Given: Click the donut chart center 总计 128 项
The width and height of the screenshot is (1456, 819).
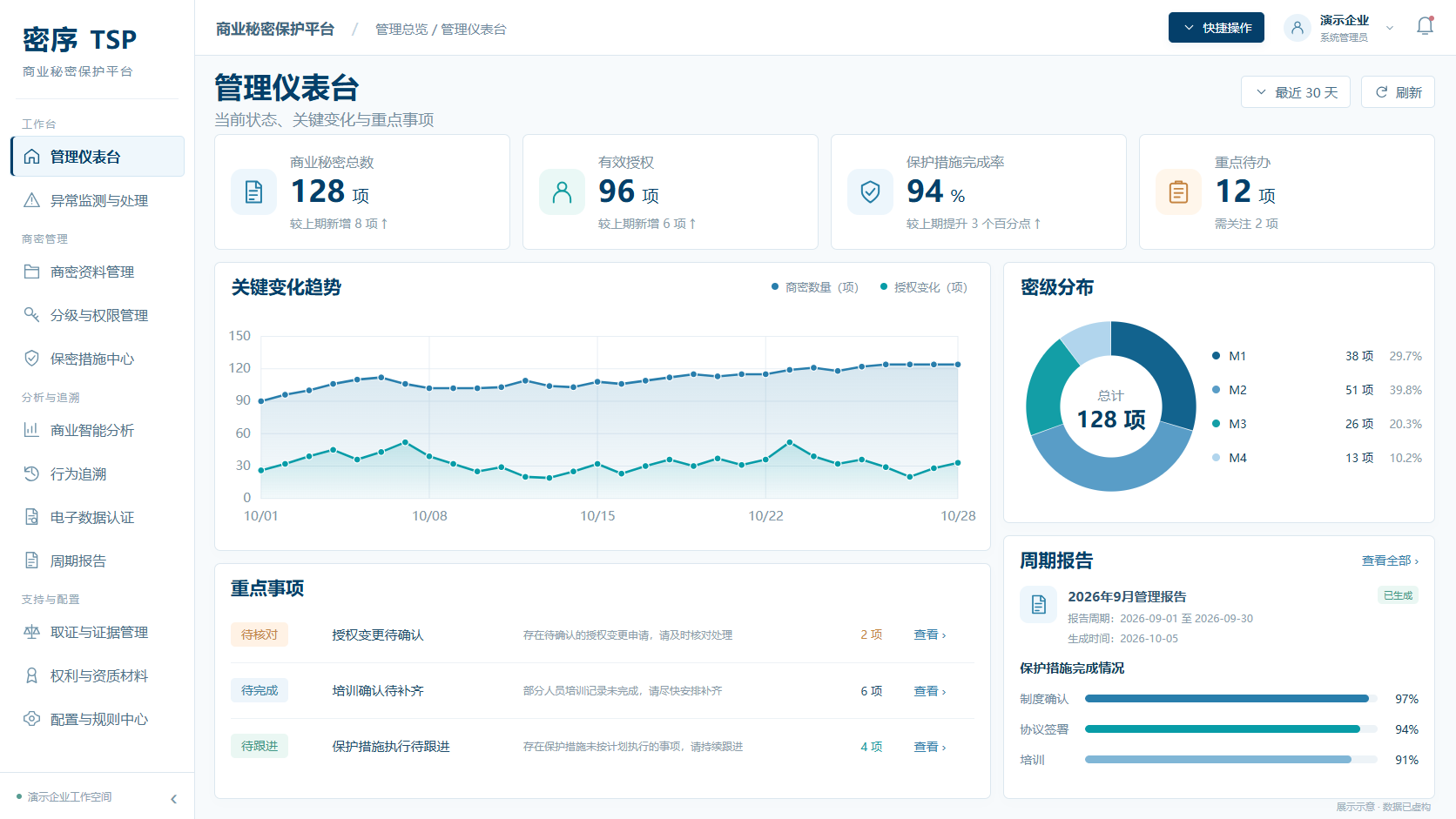Looking at the screenshot, I should tap(1111, 410).
